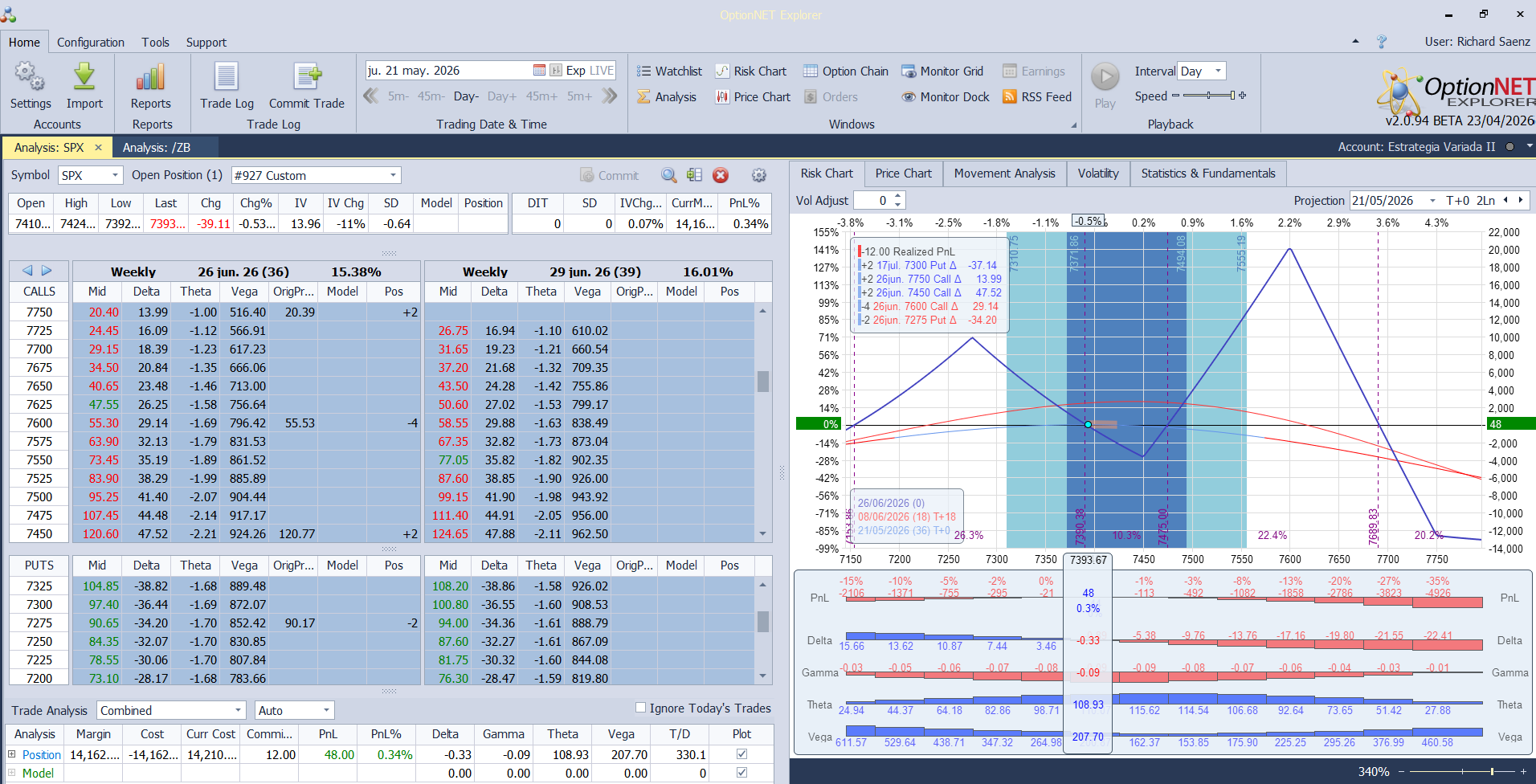The image size is (1536, 784).
Task: Open the account options dropdown arrow
Action: pos(1530,146)
